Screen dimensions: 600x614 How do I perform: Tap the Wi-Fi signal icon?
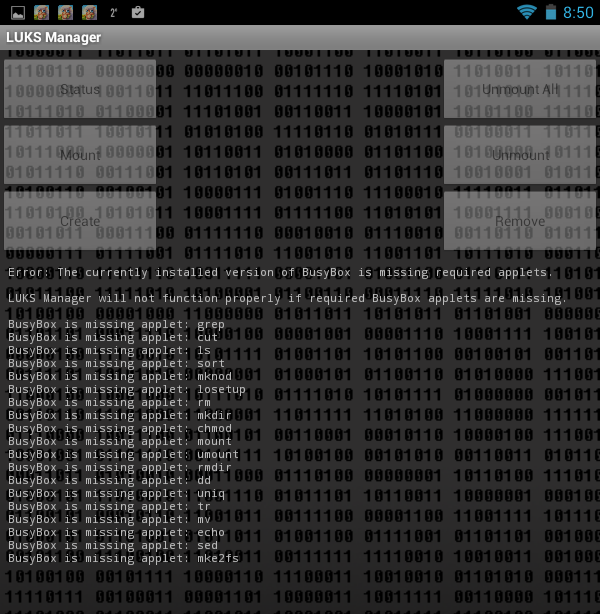pyautogui.click(x=527, y=12)
